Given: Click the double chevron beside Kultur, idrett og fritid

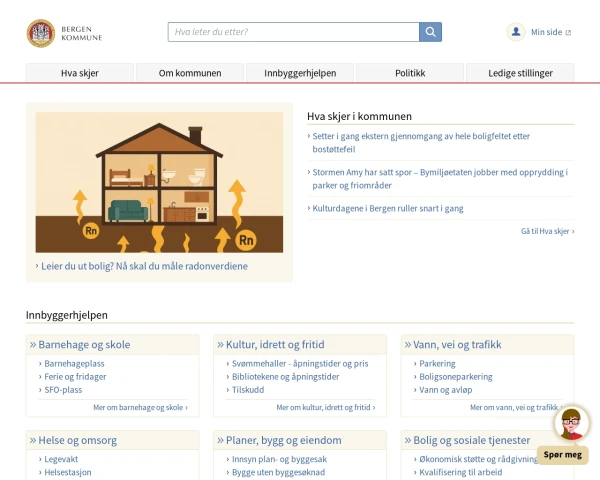Looking at the screenshot, I should [220, 344].
